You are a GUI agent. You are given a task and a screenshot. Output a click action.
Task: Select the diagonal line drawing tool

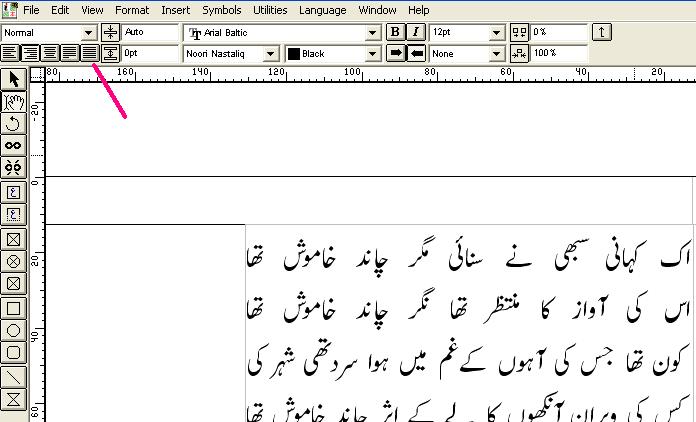click(14, 377)
